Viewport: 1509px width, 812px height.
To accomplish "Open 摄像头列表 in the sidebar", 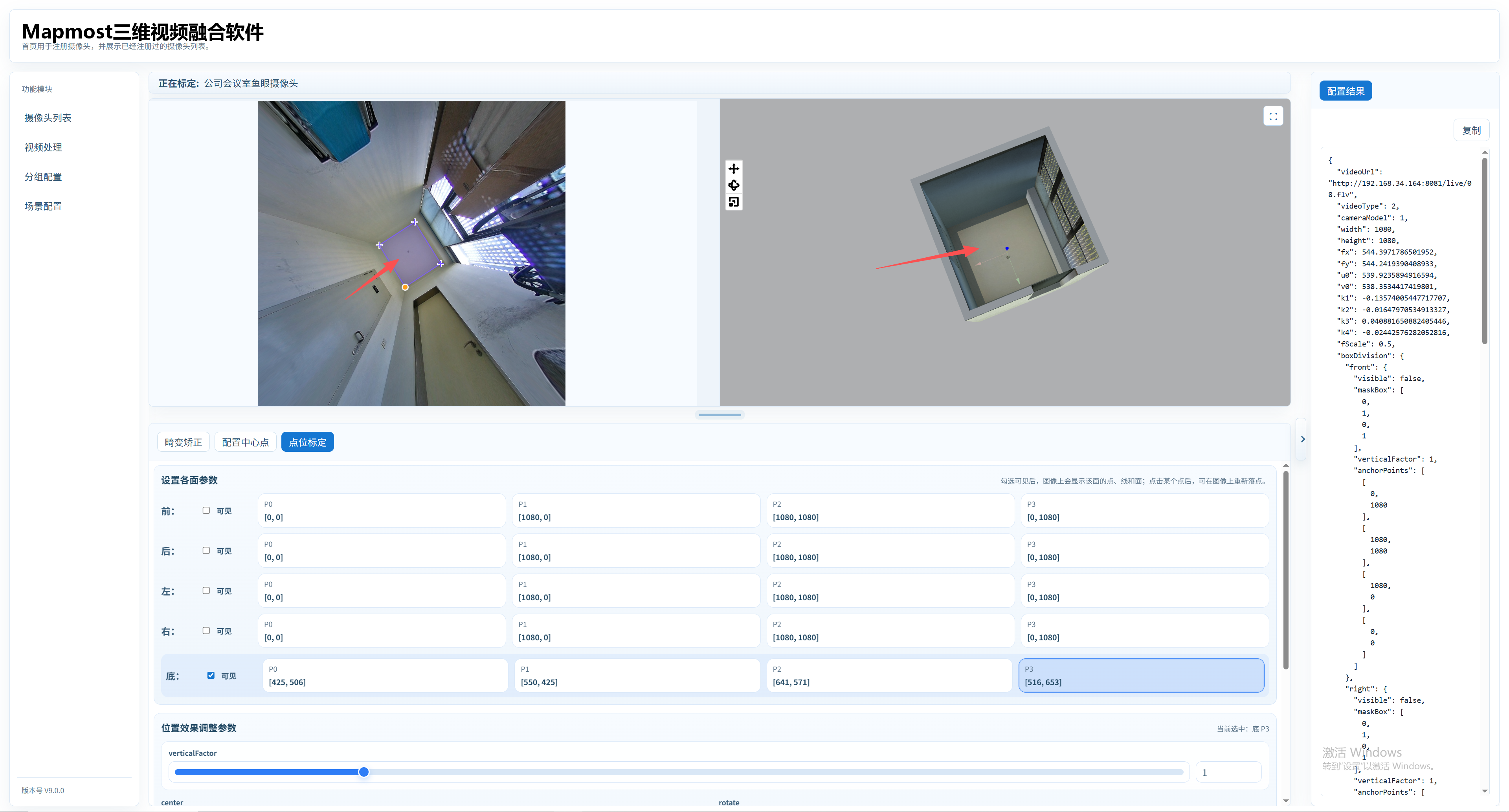I will coord(48,118).
